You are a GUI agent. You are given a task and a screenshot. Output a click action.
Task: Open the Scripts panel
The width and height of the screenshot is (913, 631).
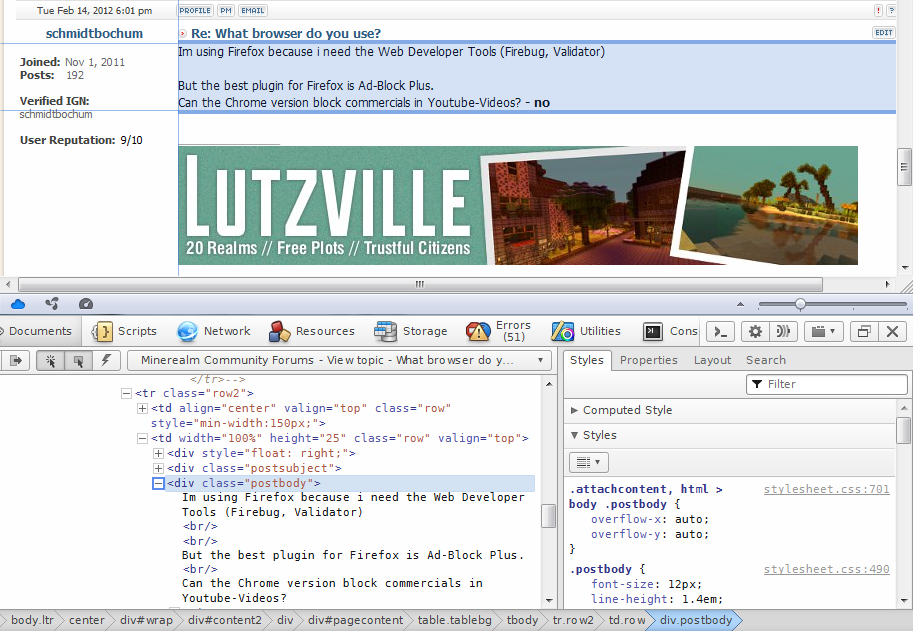[124, 331]
